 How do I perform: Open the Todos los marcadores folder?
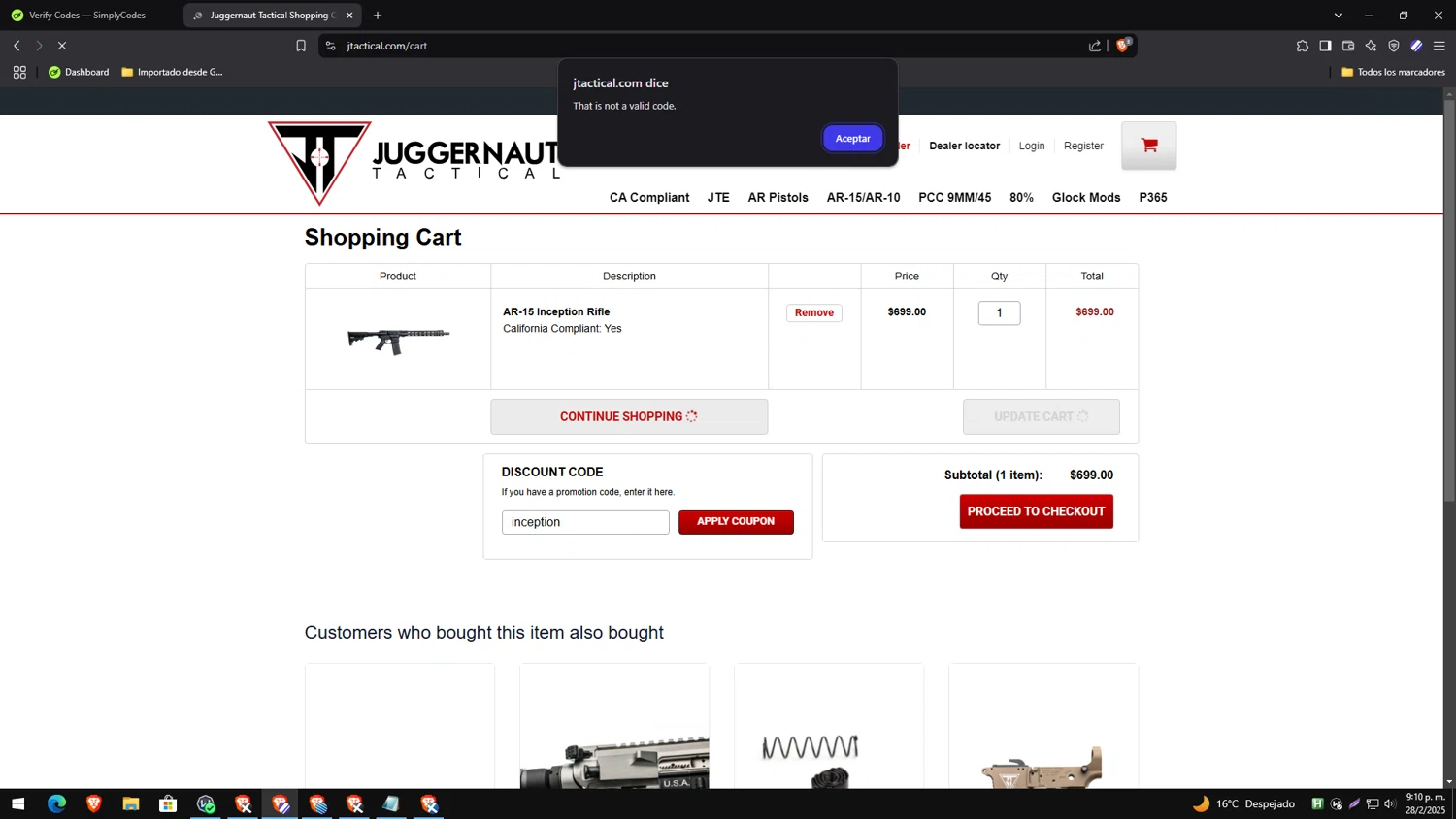coord(1393,72)
